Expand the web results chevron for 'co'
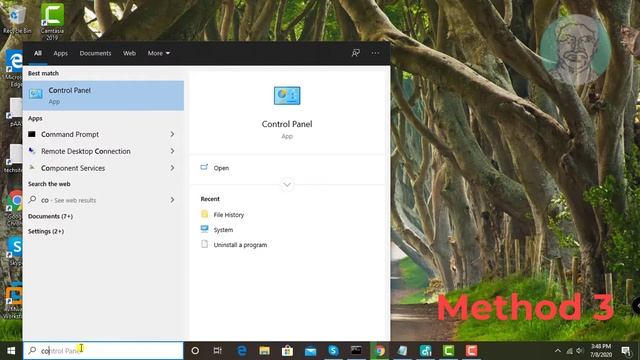This screenshot has width=640, height=360. pyautogui.click(x=172, y=200)
